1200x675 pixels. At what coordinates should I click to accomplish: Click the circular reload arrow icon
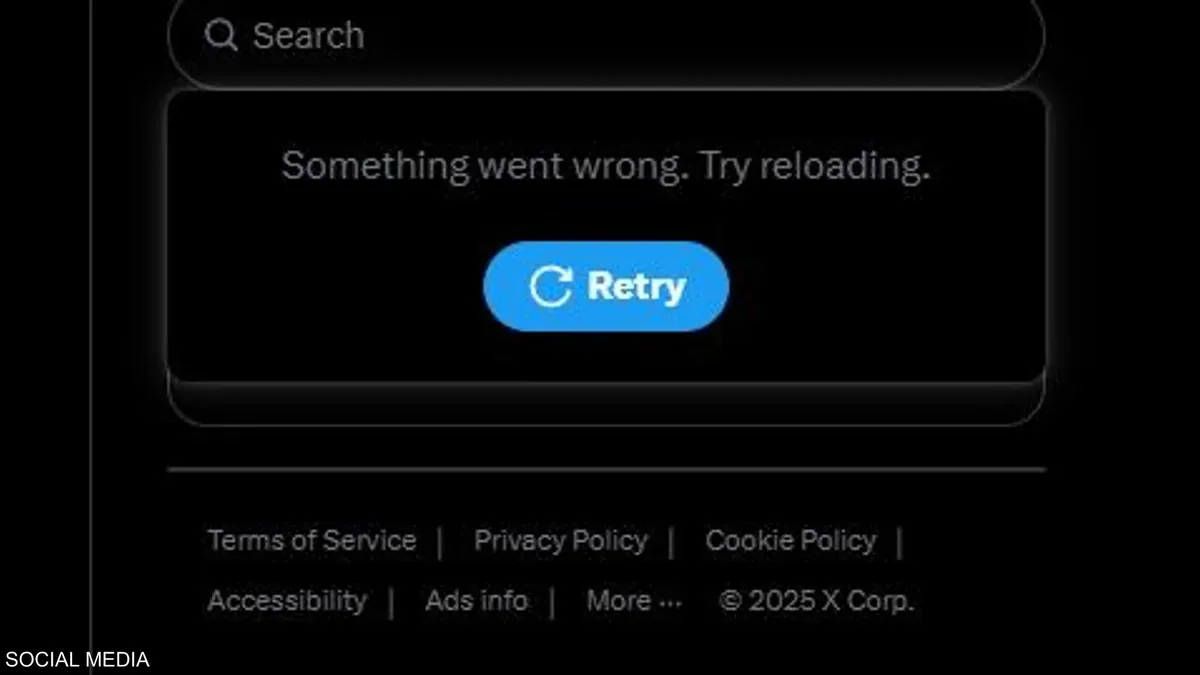550,286
